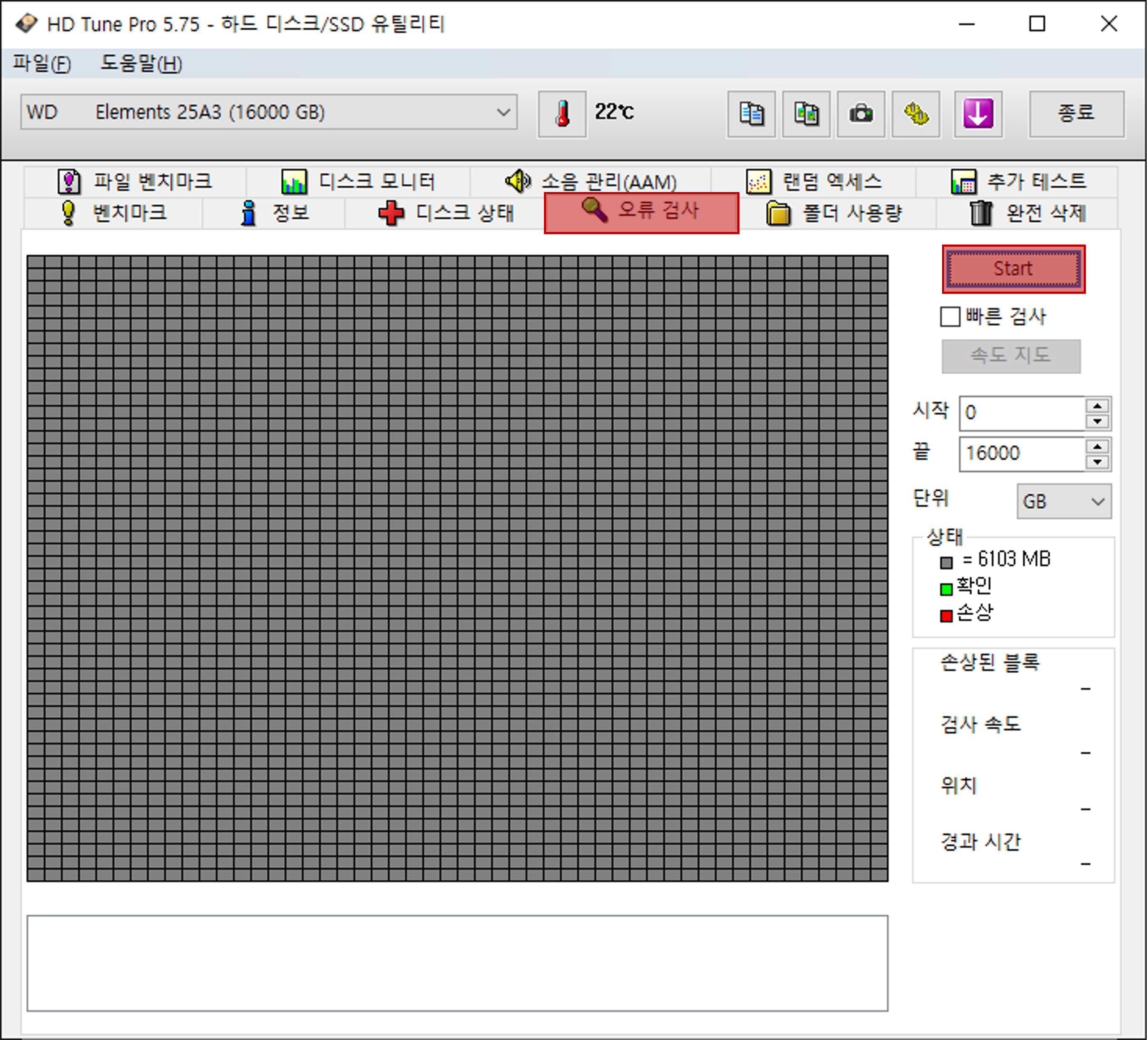Open the GB unit dropdown
1148x1040 pixels.
pos(1063,501)
